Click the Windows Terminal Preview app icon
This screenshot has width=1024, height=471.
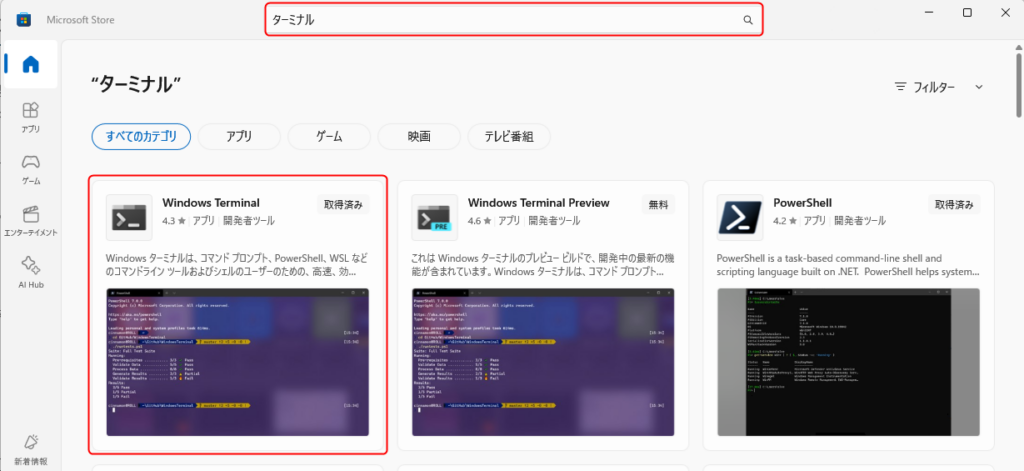point(435,217)
